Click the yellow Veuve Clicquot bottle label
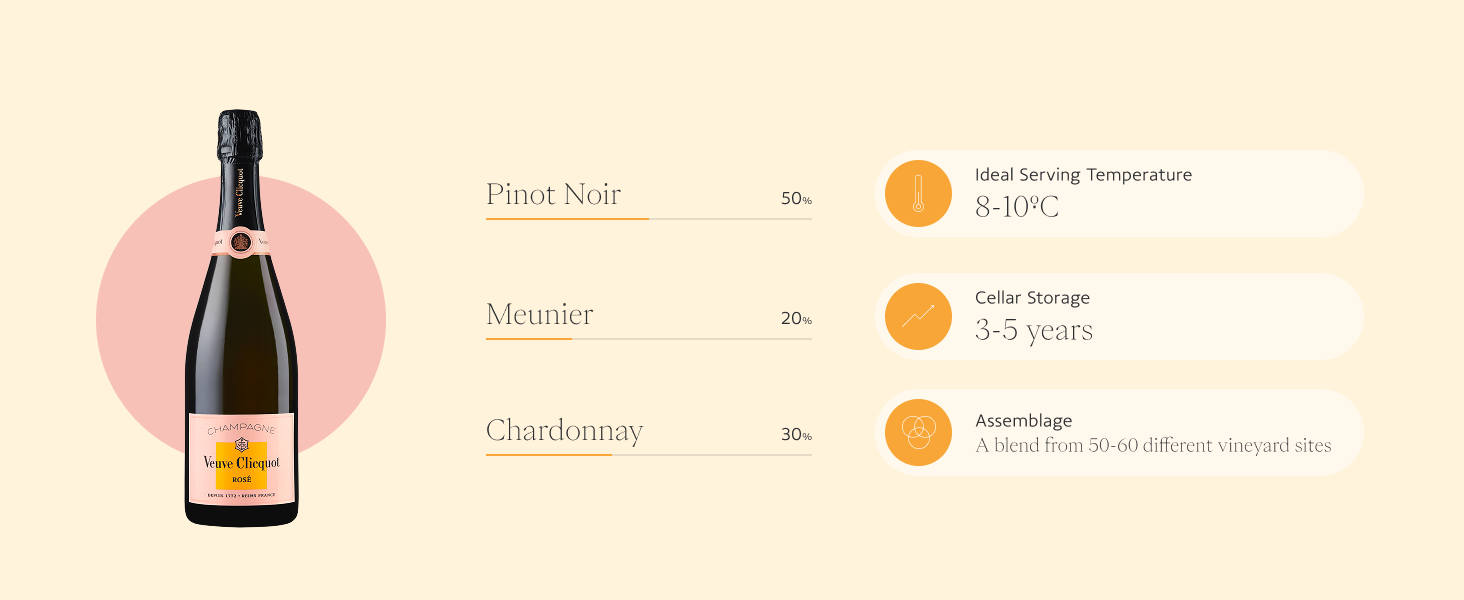 coord(241,465)
